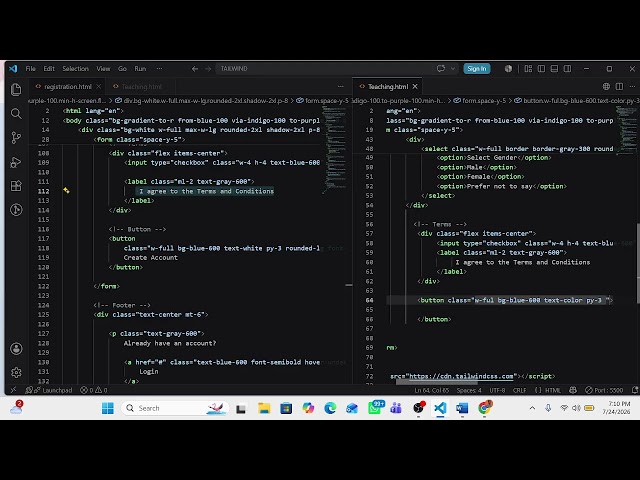Open the Search view in activity bar
The height and width of the screenshot is (480, 640).
coord(16,113)
